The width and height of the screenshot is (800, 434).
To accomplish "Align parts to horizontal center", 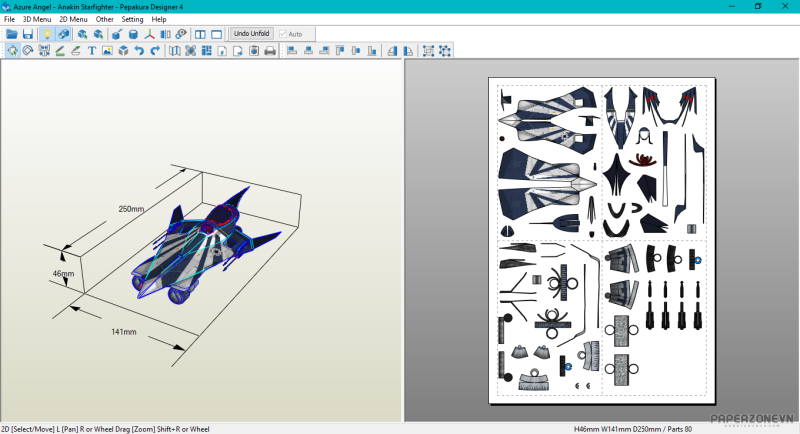I will [x=308, y=50].
